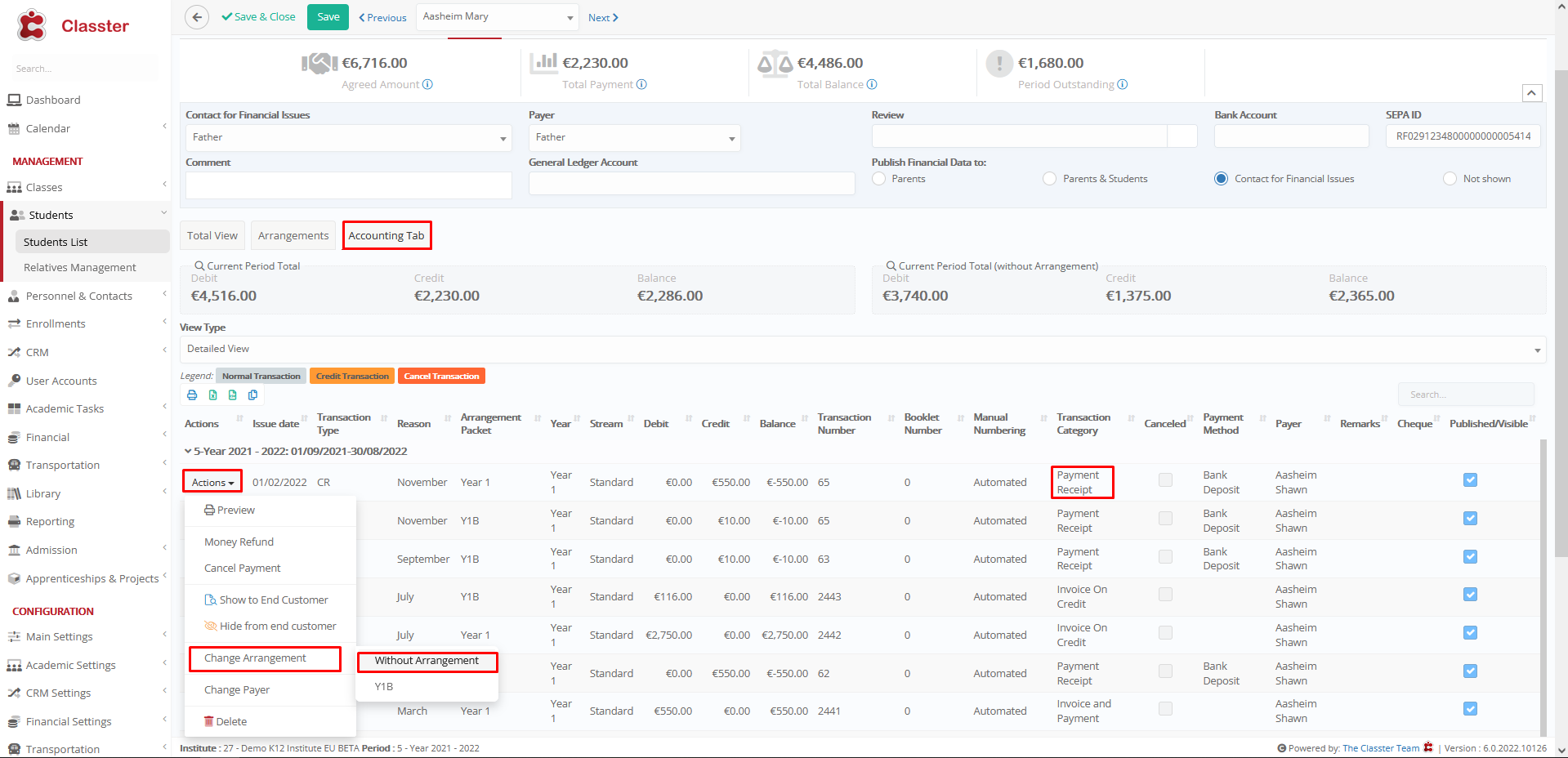Image resolution: width=1568 pixels, height=758 pixels.
Task: Choose Change Payer in Actions menu
Action: point(237,689)
